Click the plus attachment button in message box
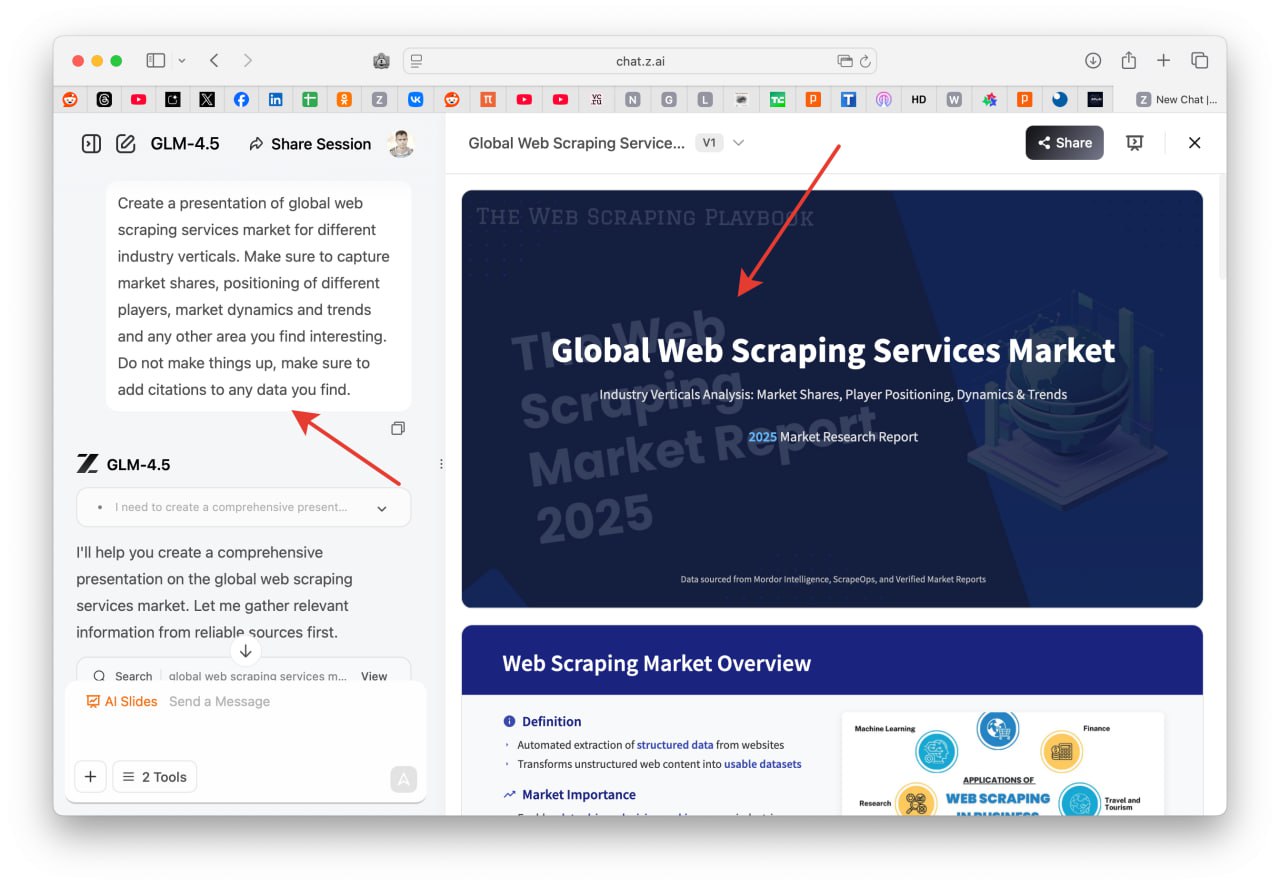1280x886 pixels. pyautogui.click(x=90, y=777)
